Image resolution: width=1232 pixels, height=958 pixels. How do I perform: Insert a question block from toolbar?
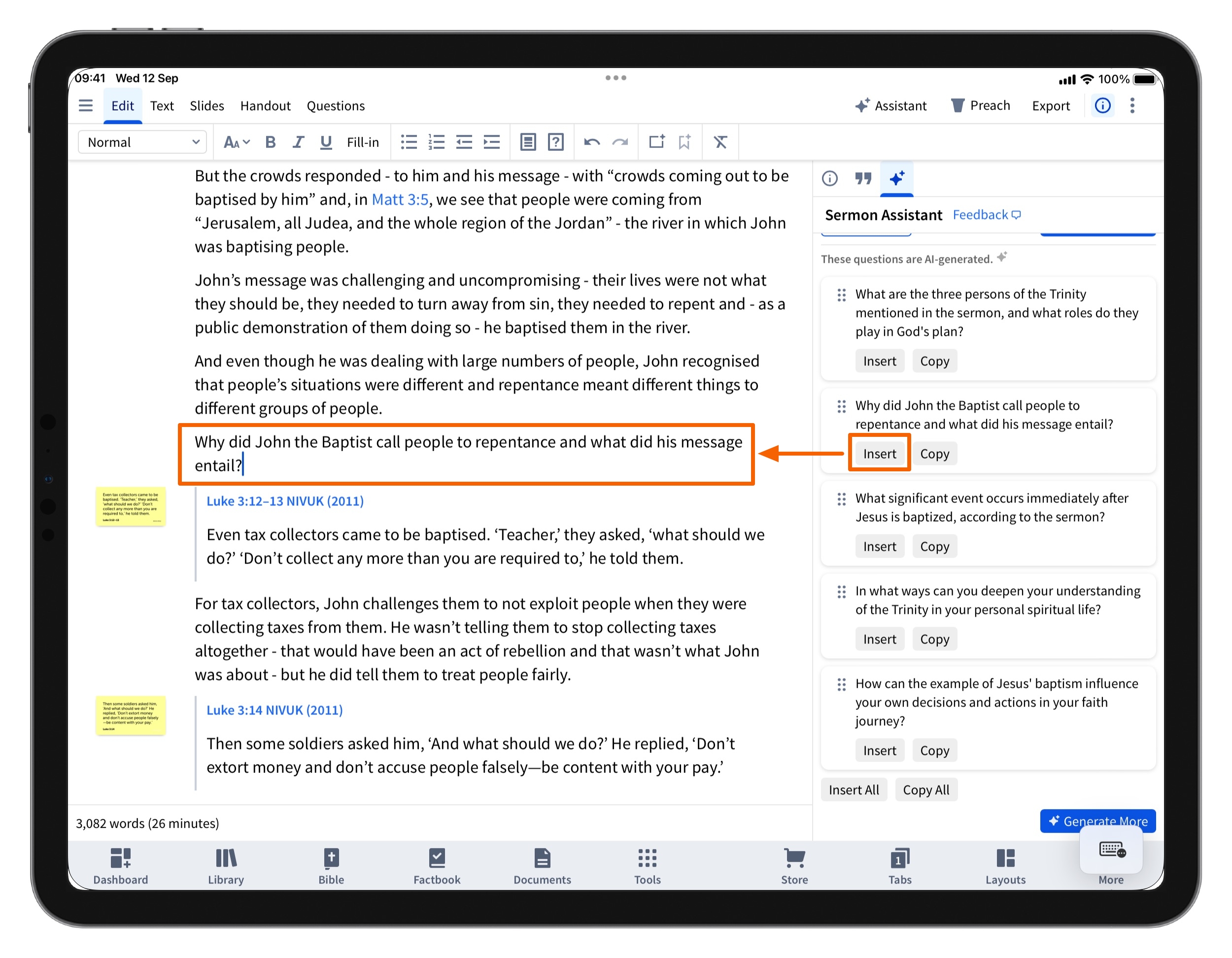(x=556, y=142)
